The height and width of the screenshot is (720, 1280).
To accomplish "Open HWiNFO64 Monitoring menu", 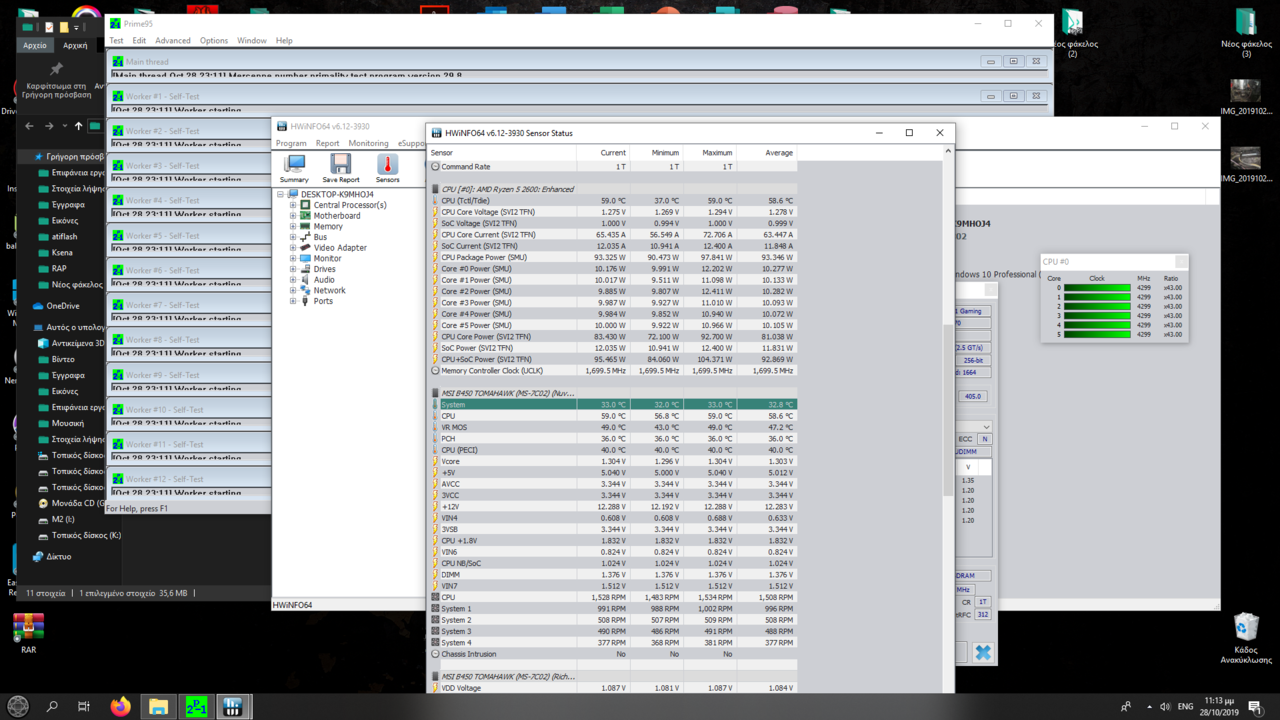I will click(368, 143).
